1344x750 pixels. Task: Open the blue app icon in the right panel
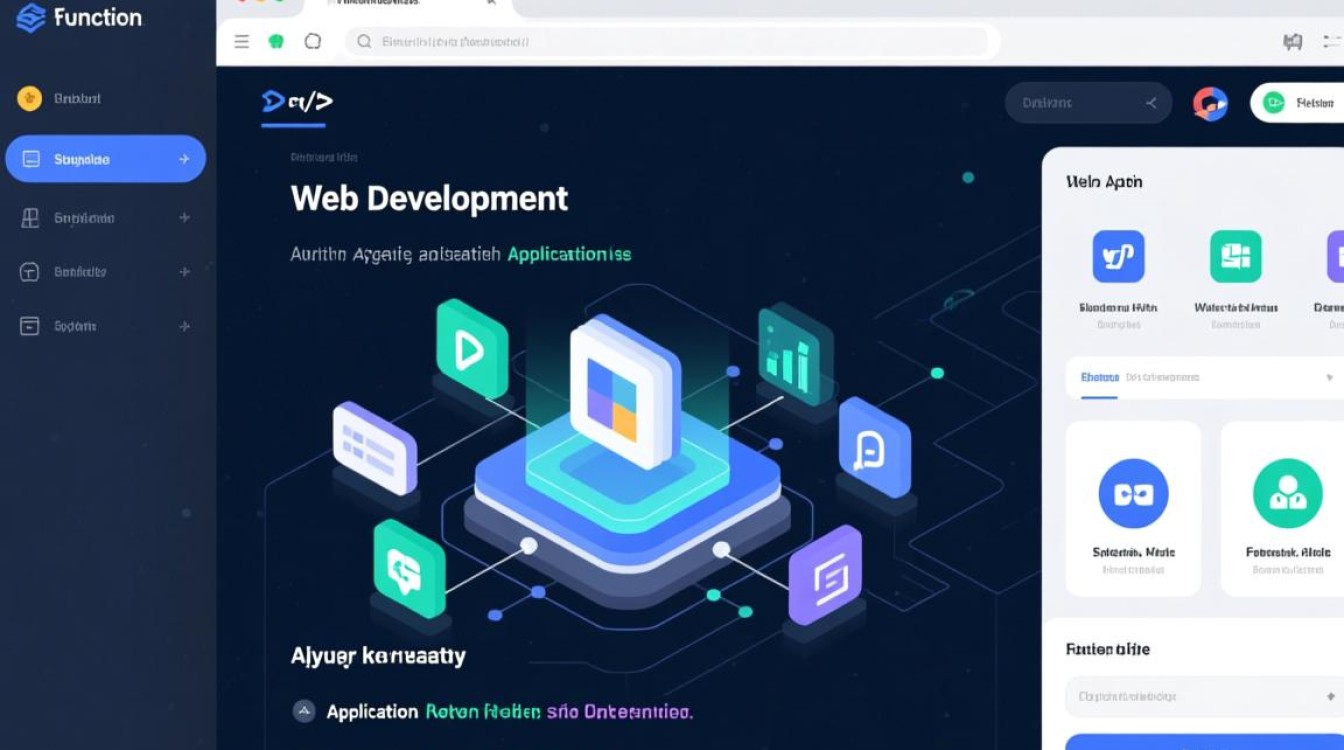[x=1118, y=257]
